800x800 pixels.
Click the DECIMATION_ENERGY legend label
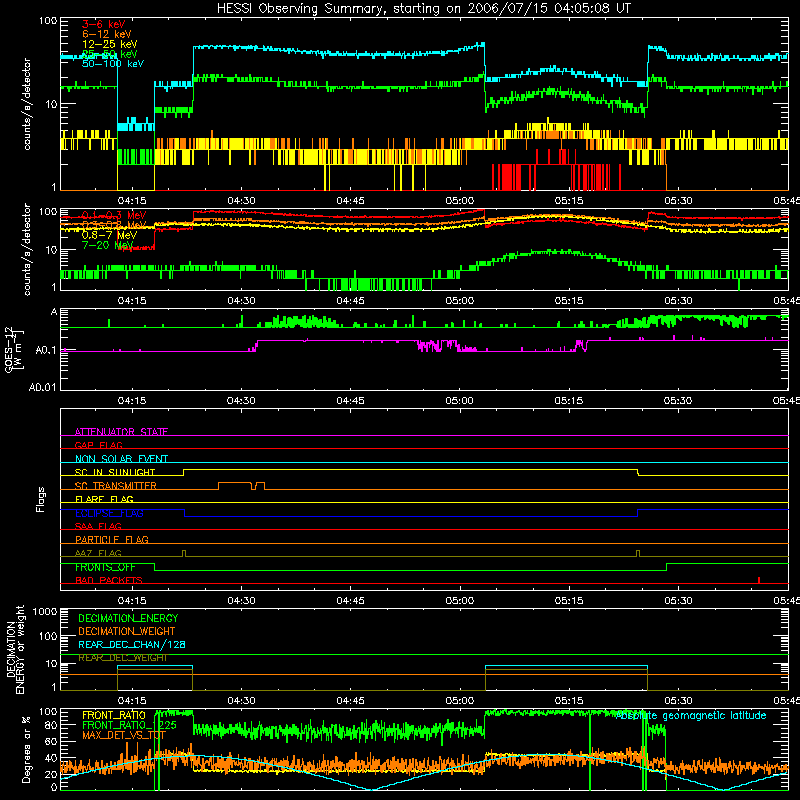(128, 618)
